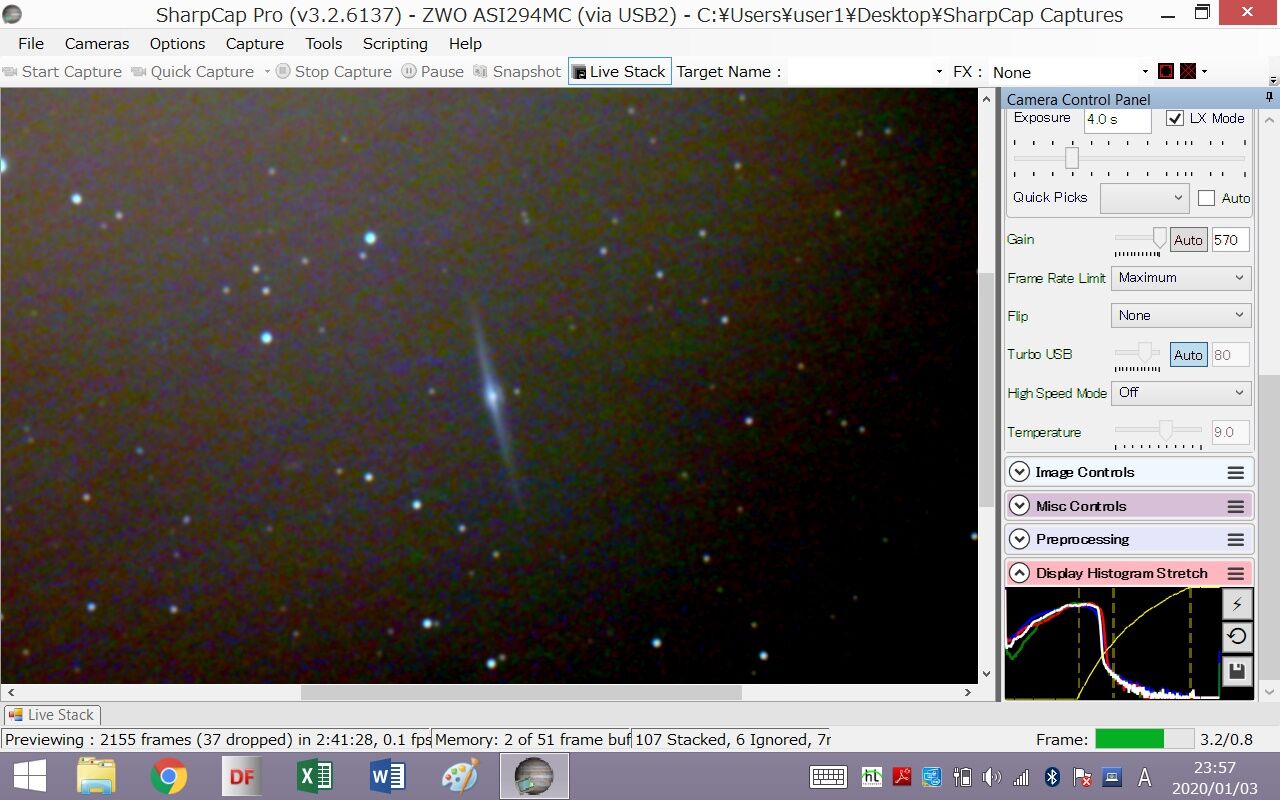The height and width of the screenshot is (800, 1280).
Task: Click the auto-stretch lightning bolt button
Action: (1237, 604)
